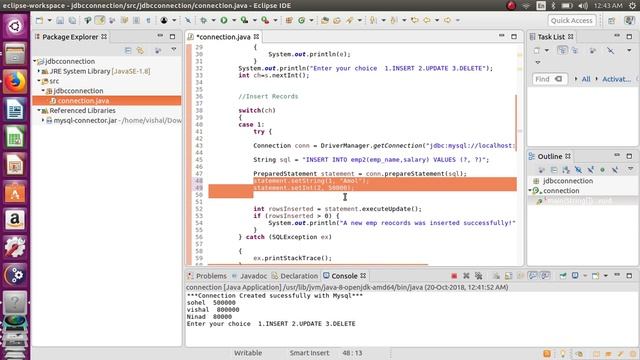The image size is (640, 360).
Task: Click the New Java Class icon
Action: 301,20
